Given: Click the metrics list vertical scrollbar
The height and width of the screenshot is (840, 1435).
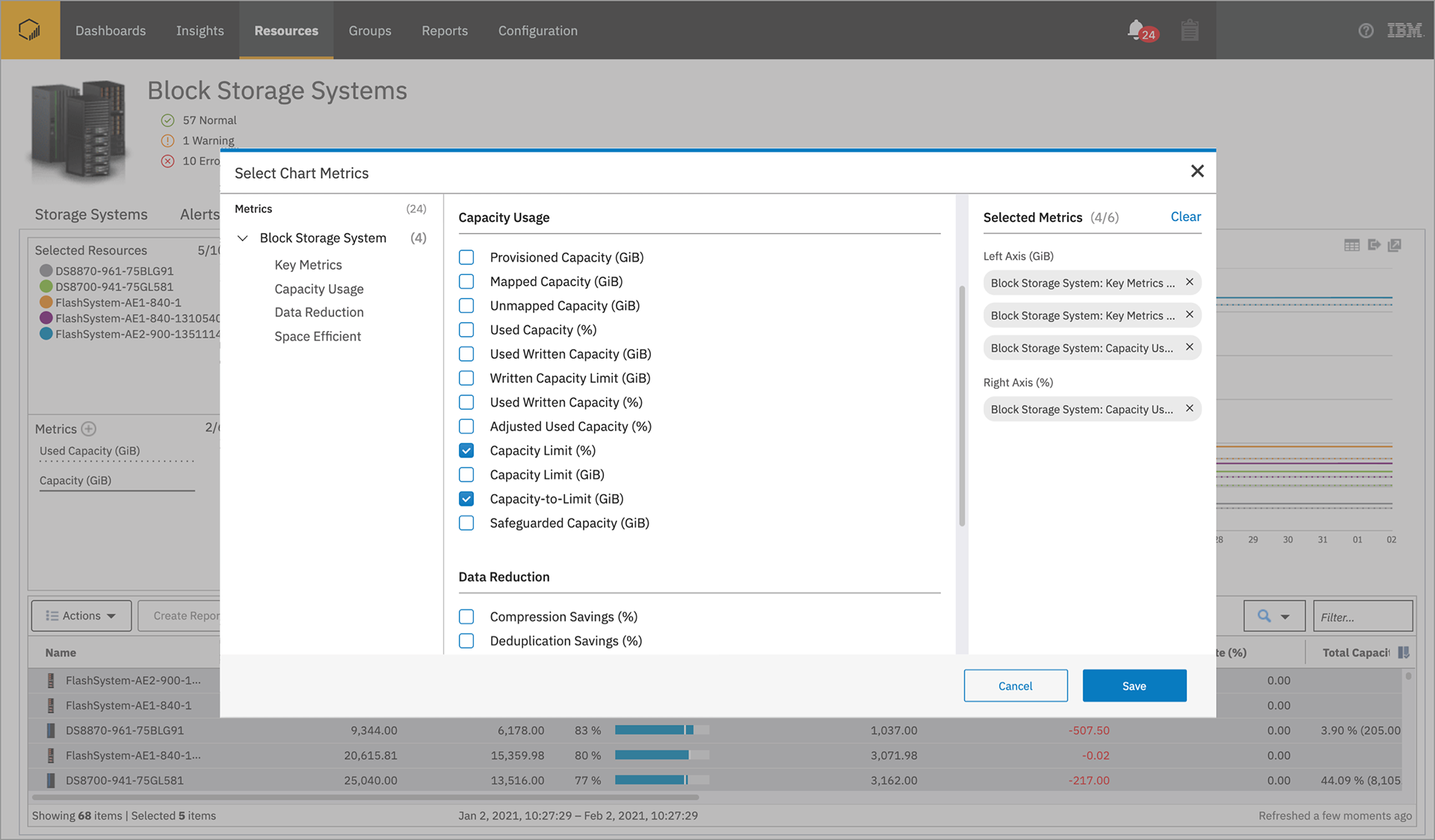Looking at the screenshot, I should (961, 406).
